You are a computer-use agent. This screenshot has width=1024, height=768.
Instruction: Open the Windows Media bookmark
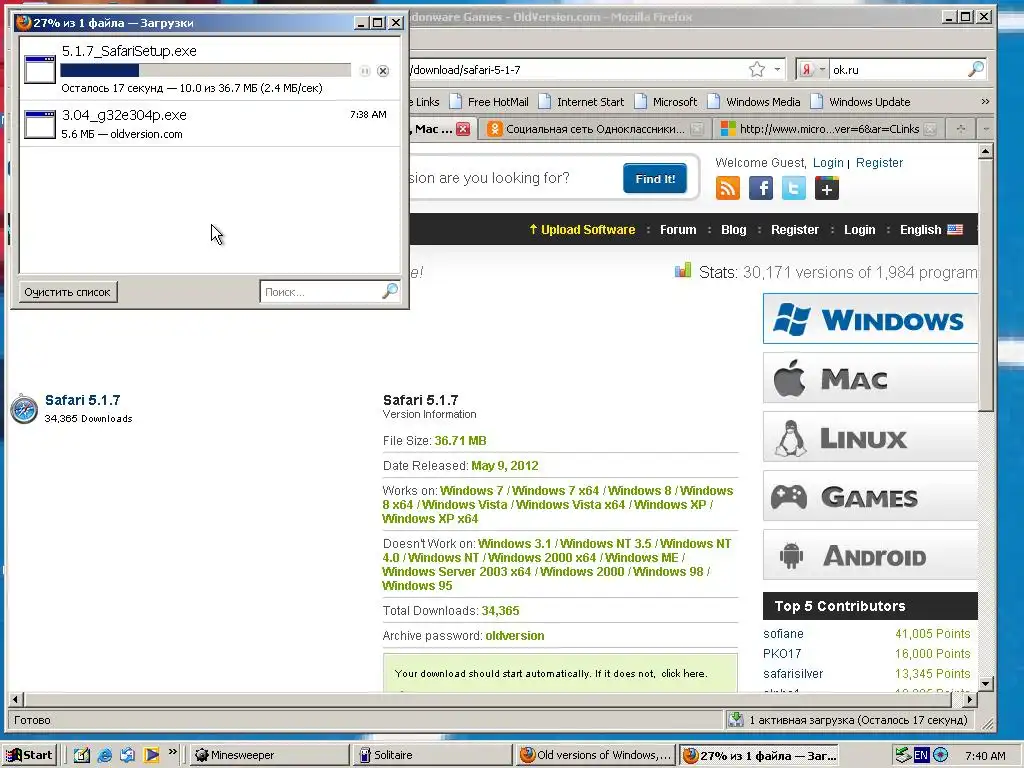[754, 102]
